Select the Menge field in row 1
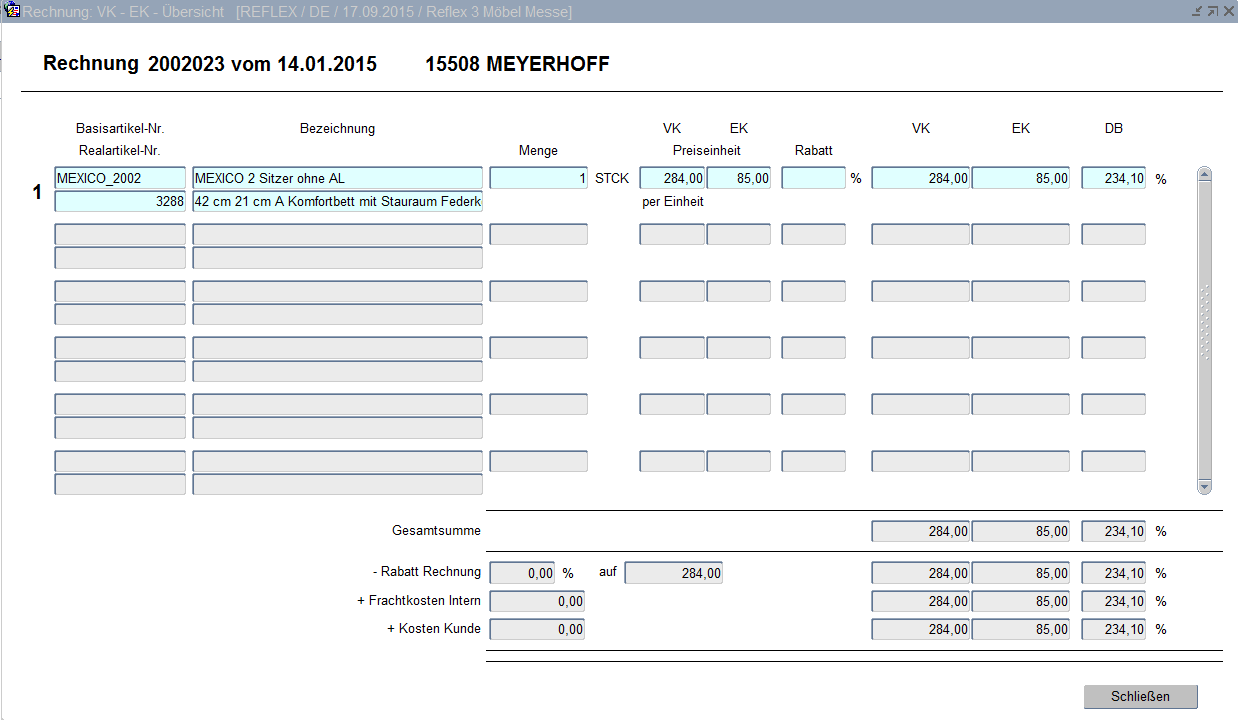 click(x=538, y=178)
